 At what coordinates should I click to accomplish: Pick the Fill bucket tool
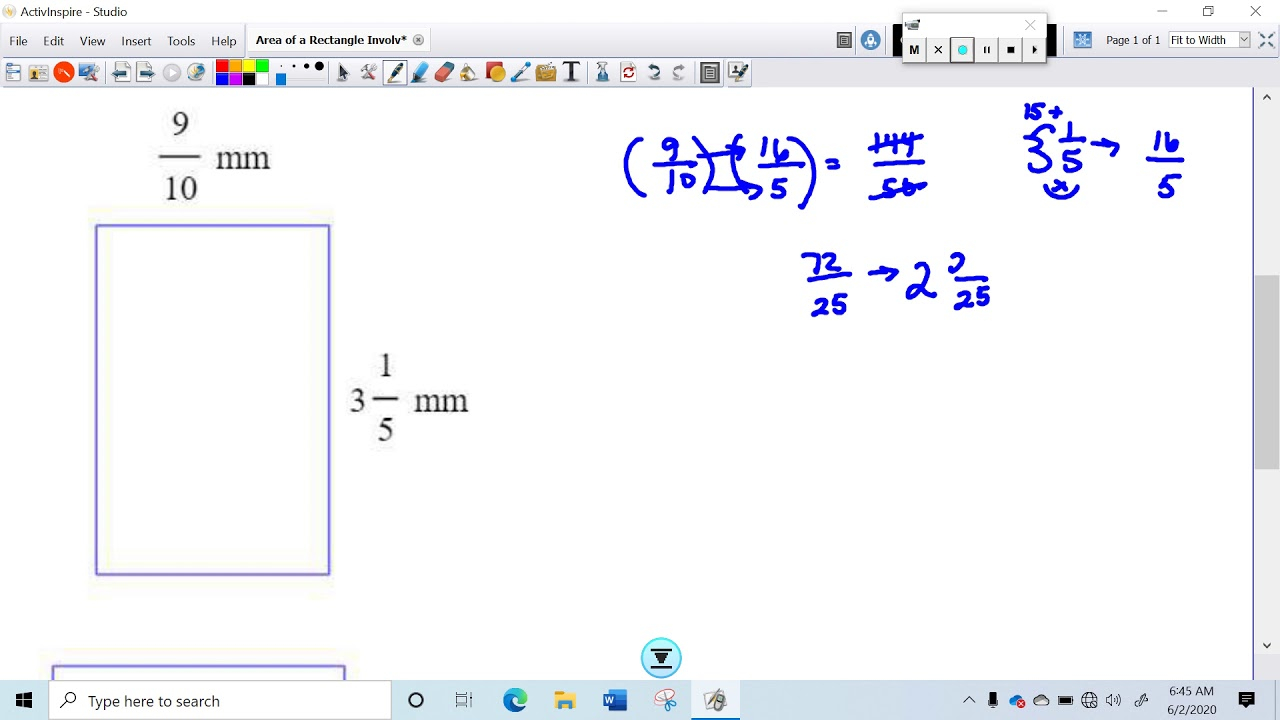(x=469, y=72)
